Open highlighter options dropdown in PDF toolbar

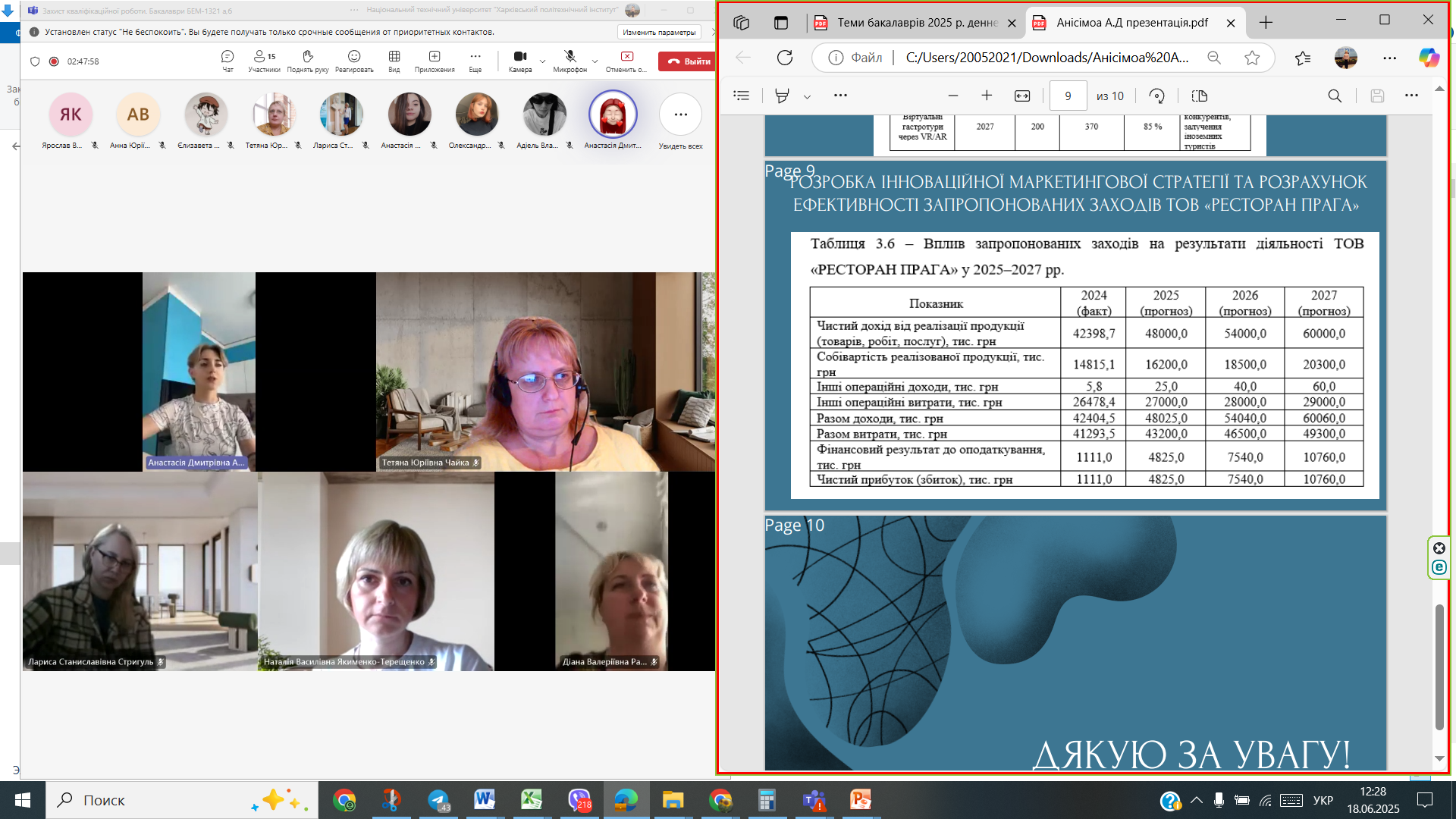click(807, 96)
